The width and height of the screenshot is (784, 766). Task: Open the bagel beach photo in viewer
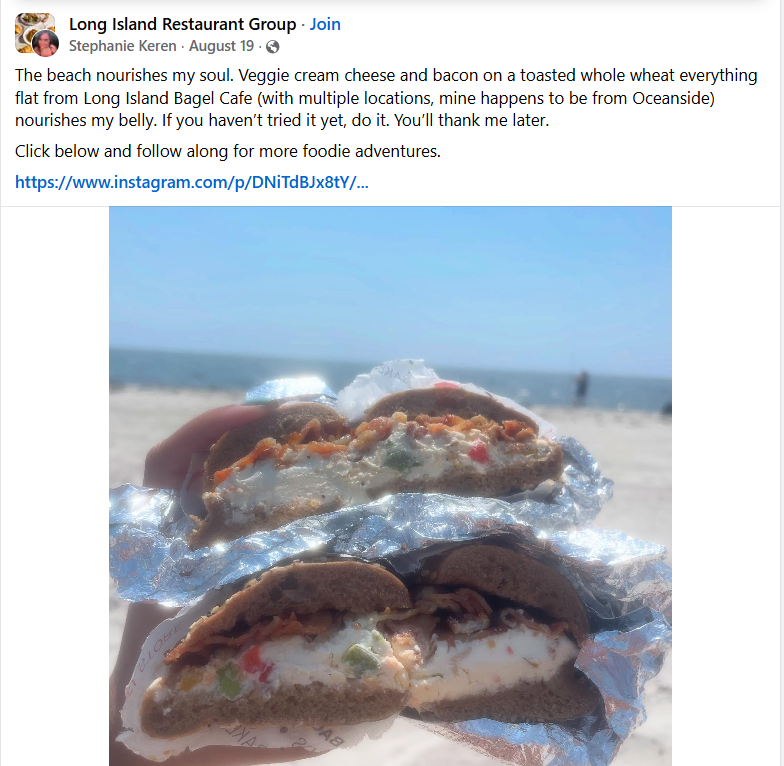pyautogui.click(x=390, y=486)
